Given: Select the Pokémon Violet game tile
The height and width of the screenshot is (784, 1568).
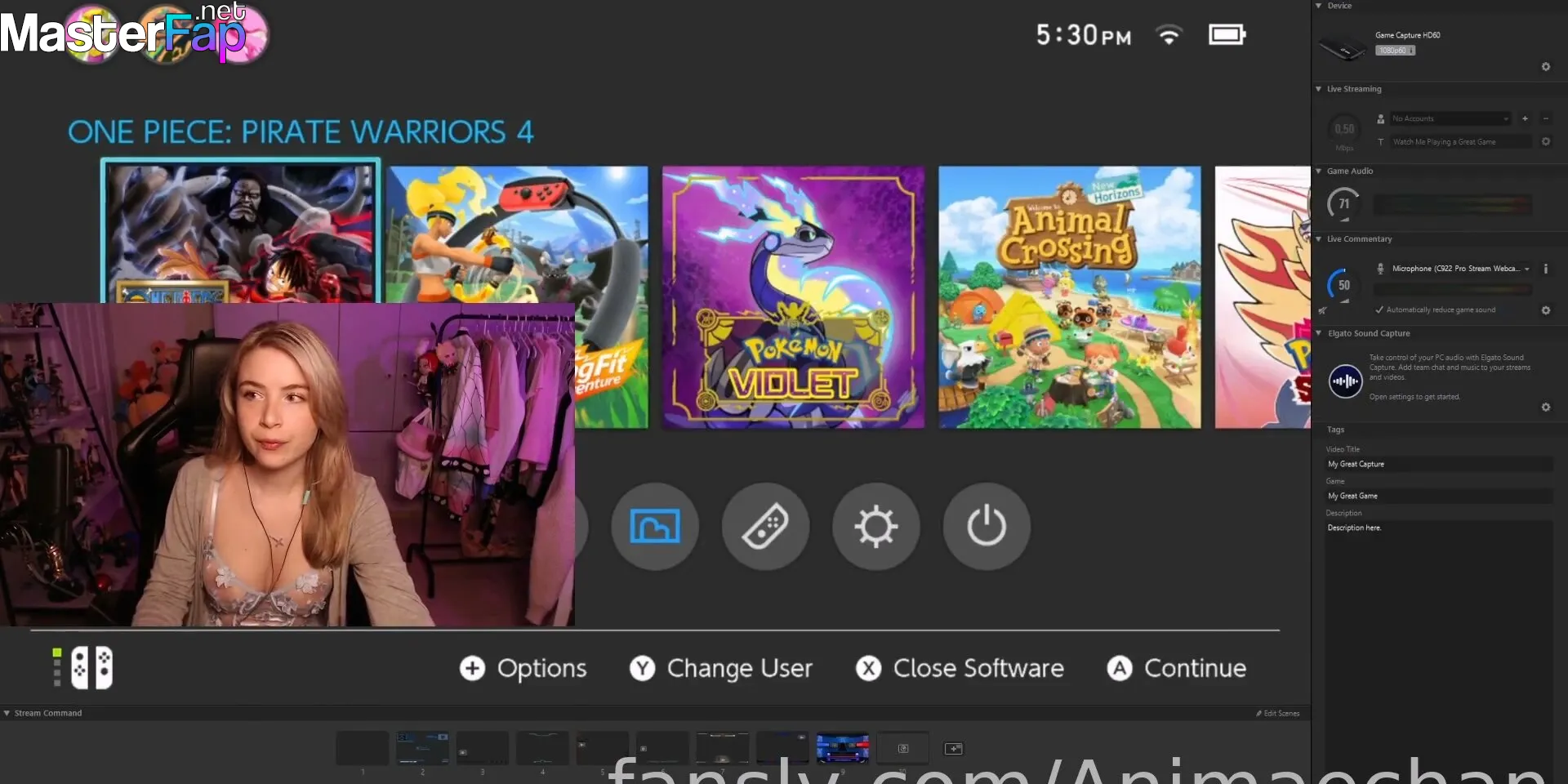Looking at the screenshot, I should 793,297.
